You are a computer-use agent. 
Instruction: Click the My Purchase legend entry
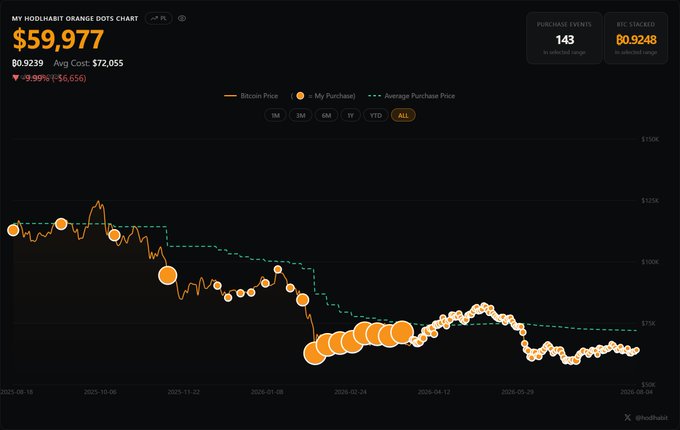323,96
